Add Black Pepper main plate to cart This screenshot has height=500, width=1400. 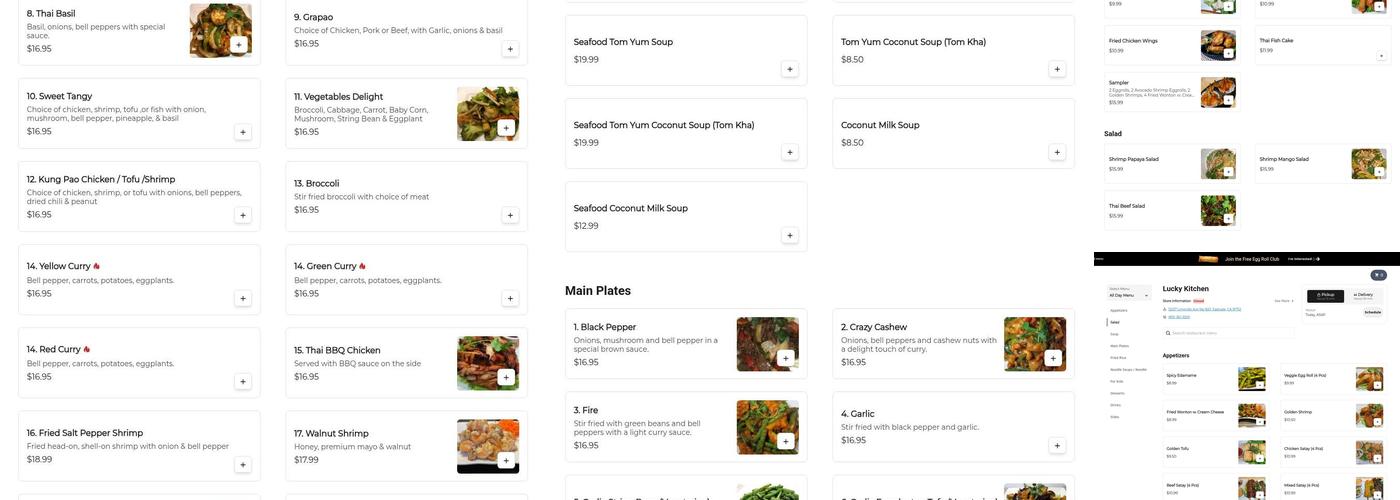click(x=785, y=358)
